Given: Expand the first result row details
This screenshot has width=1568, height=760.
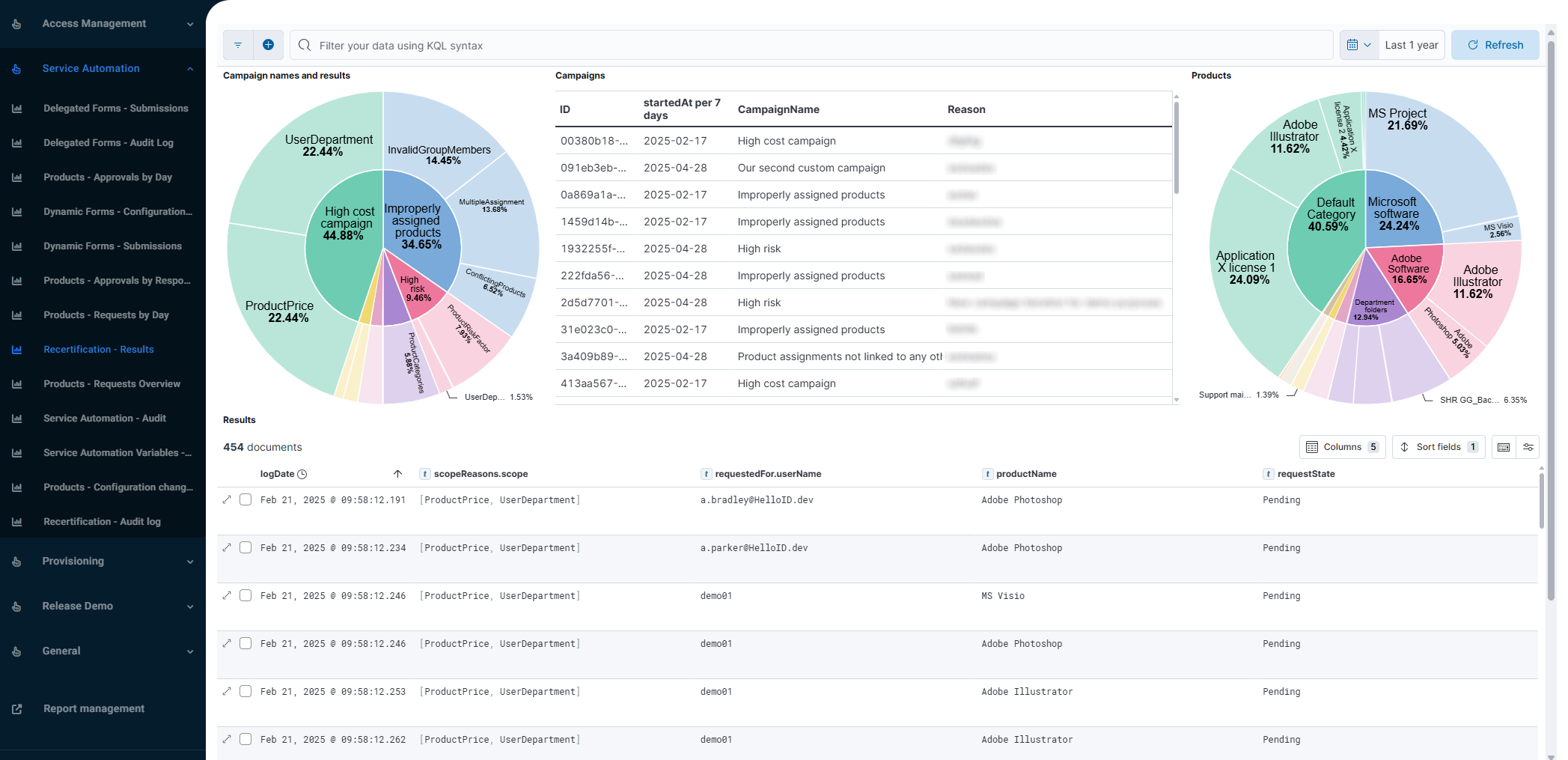Looking at the screenshot, I should 227,499.
